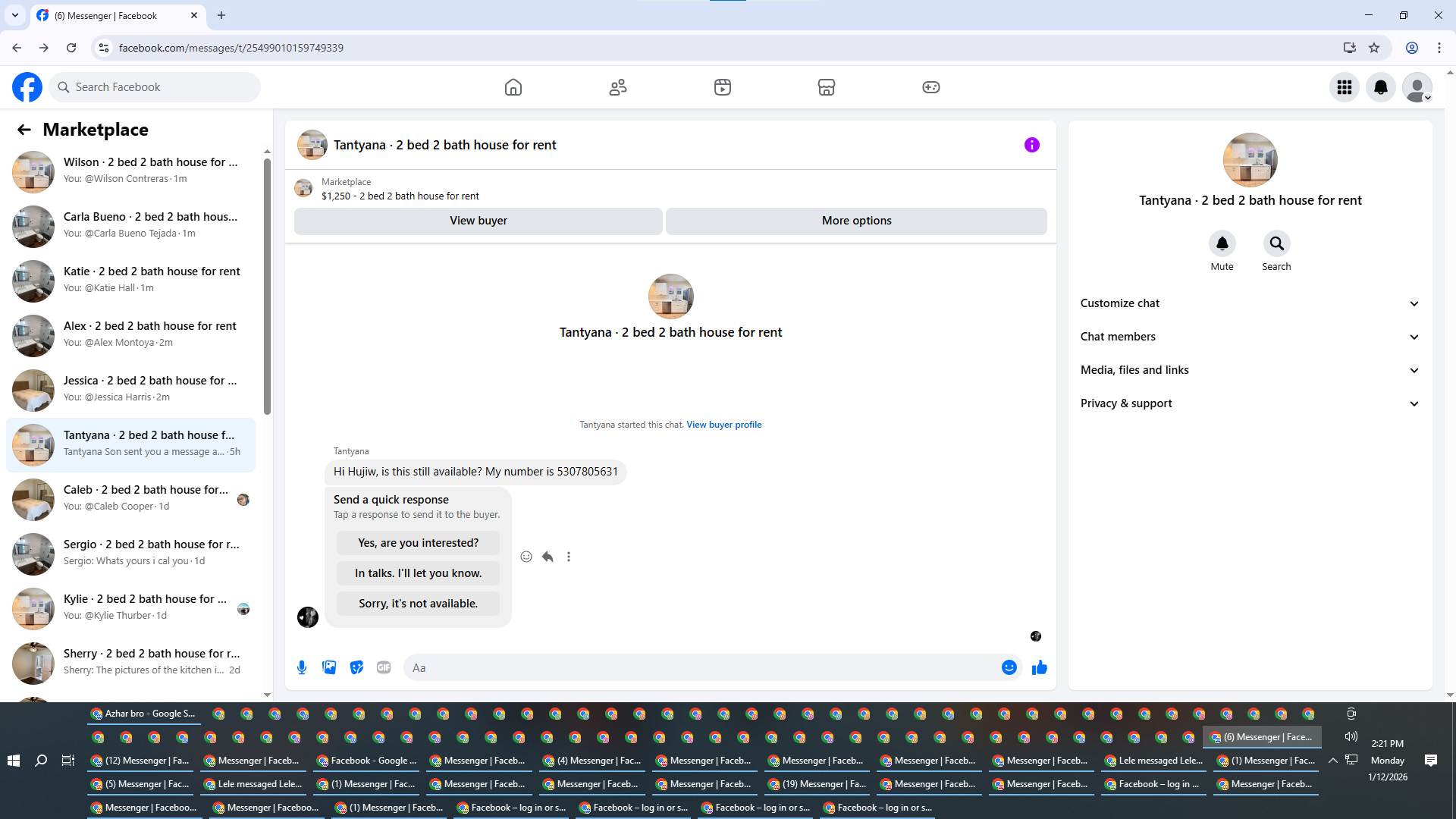Toggle conversation information panel icon

(x=1031, y=145)
